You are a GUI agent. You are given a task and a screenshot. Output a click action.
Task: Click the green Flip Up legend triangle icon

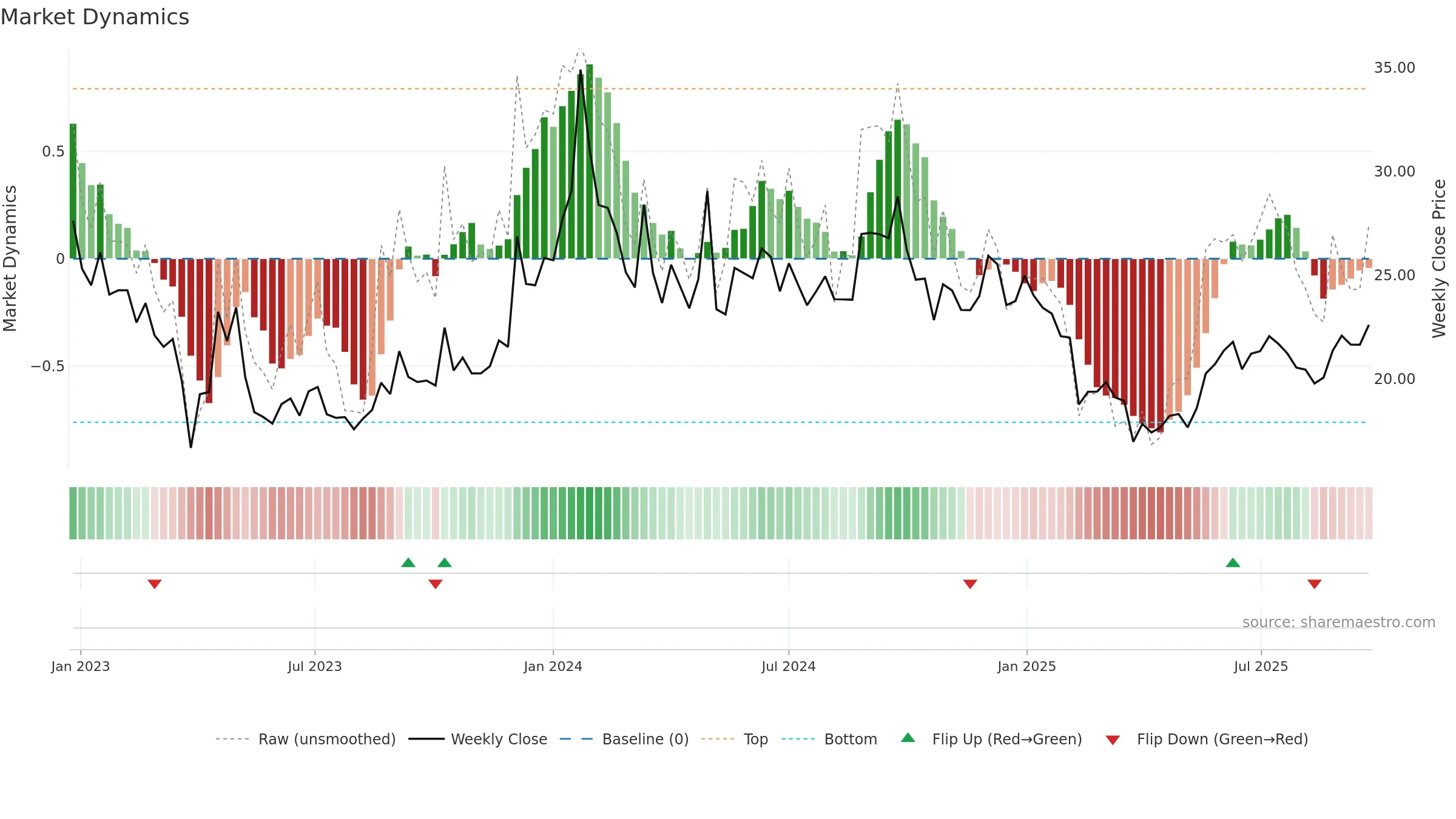pyautogui.click(x=908, y=738)
